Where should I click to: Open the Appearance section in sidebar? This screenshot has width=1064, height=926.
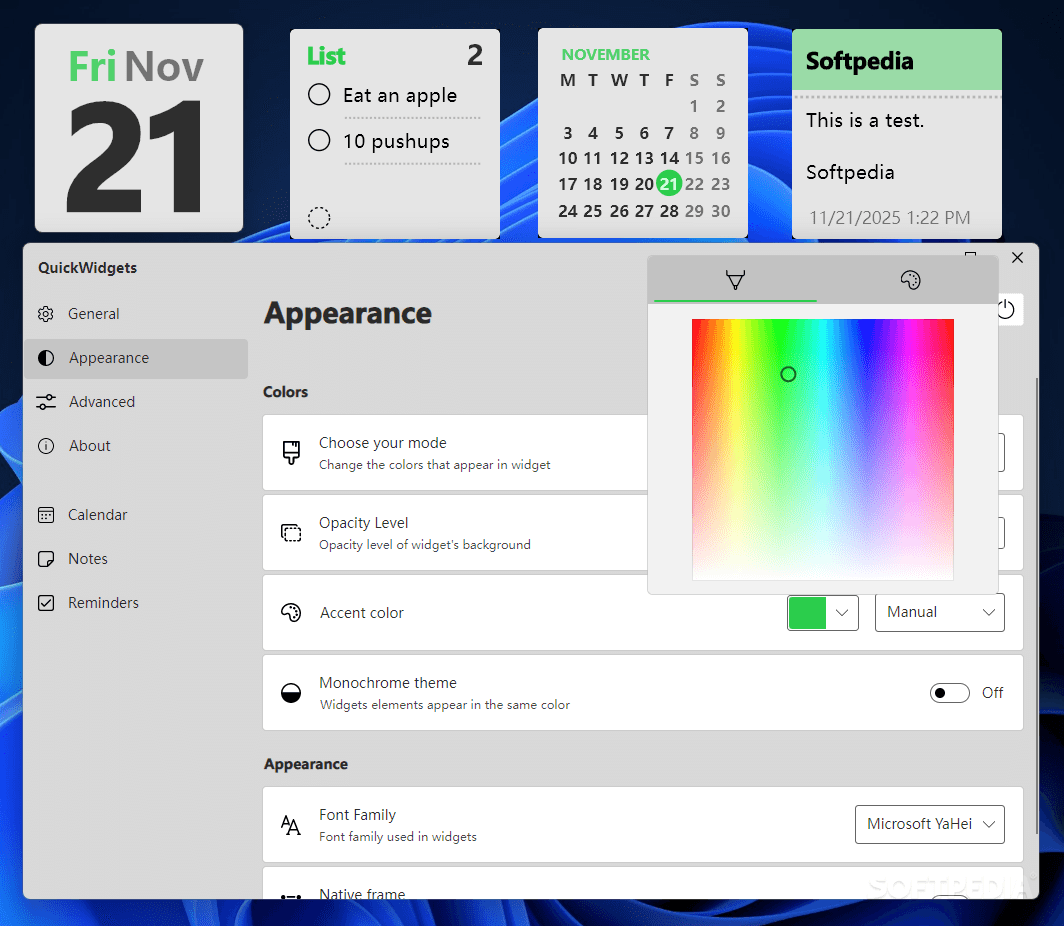coord(109,357)
